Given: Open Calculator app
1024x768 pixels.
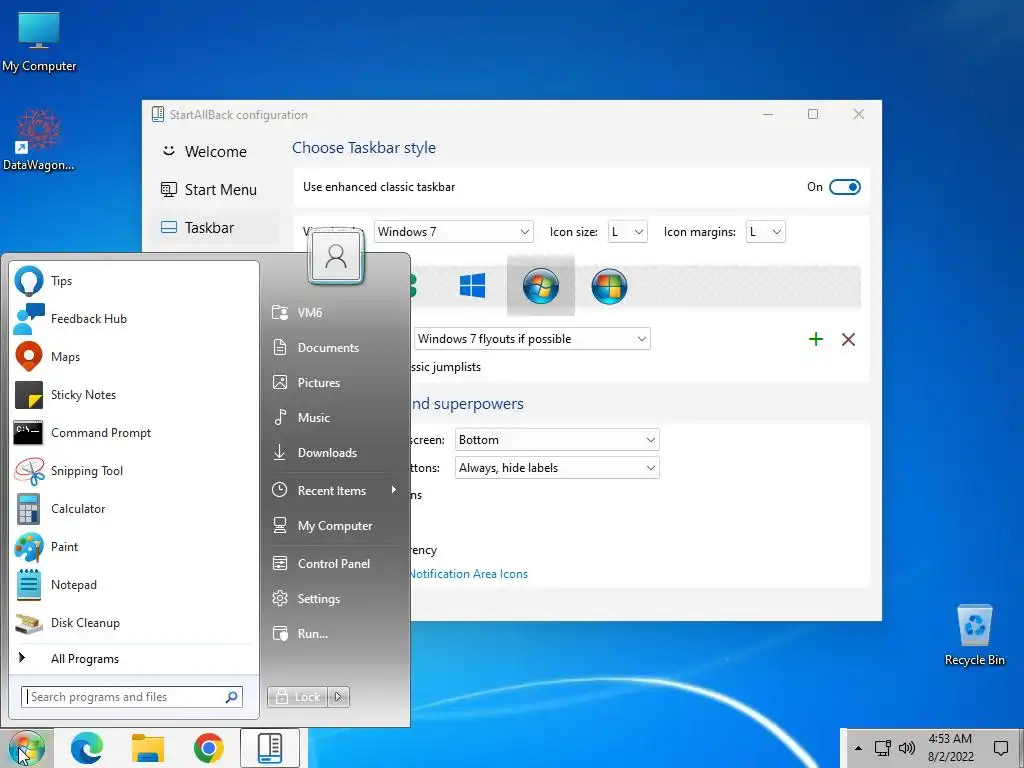Looking at the screenshot, I should [x=134, y=509].
